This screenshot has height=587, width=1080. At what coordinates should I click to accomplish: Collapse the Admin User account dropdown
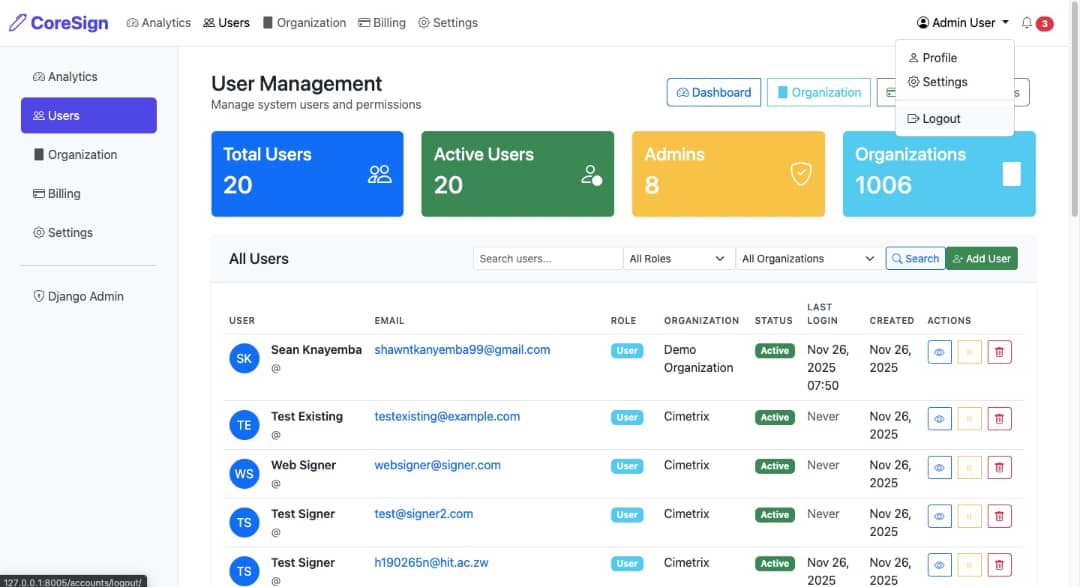point(962,23)
